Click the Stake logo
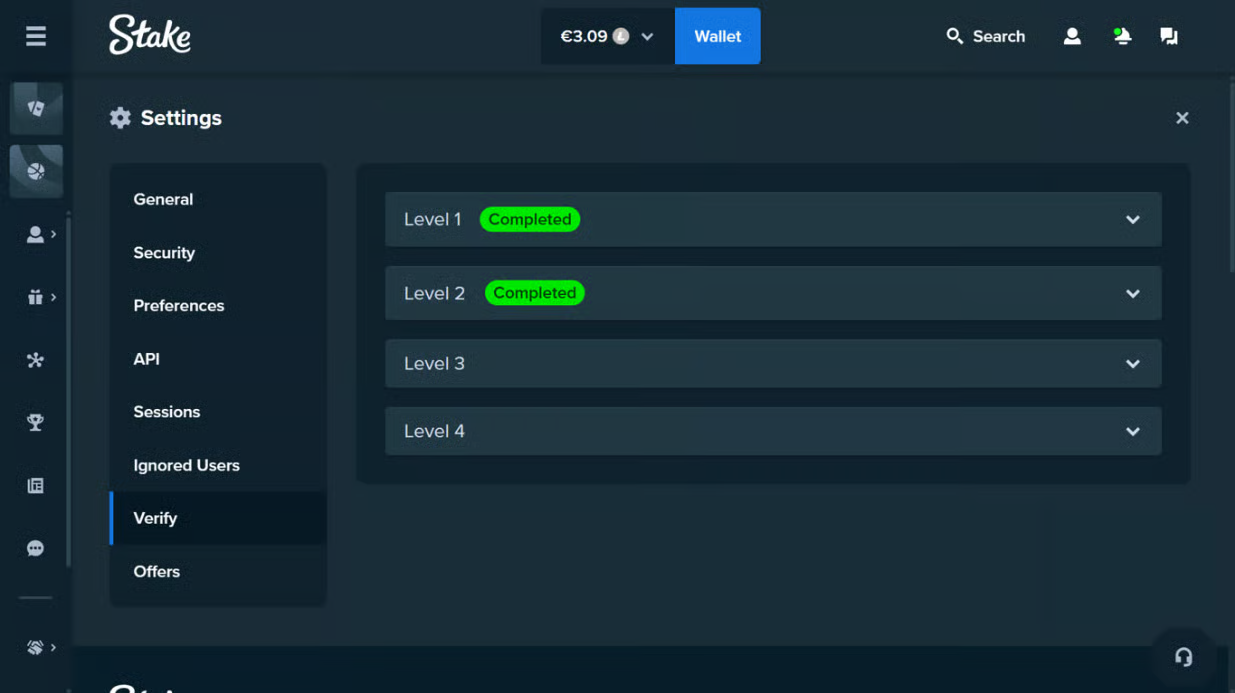The width and height of the screenshot is (1235, 693). [x=150, y=35]
